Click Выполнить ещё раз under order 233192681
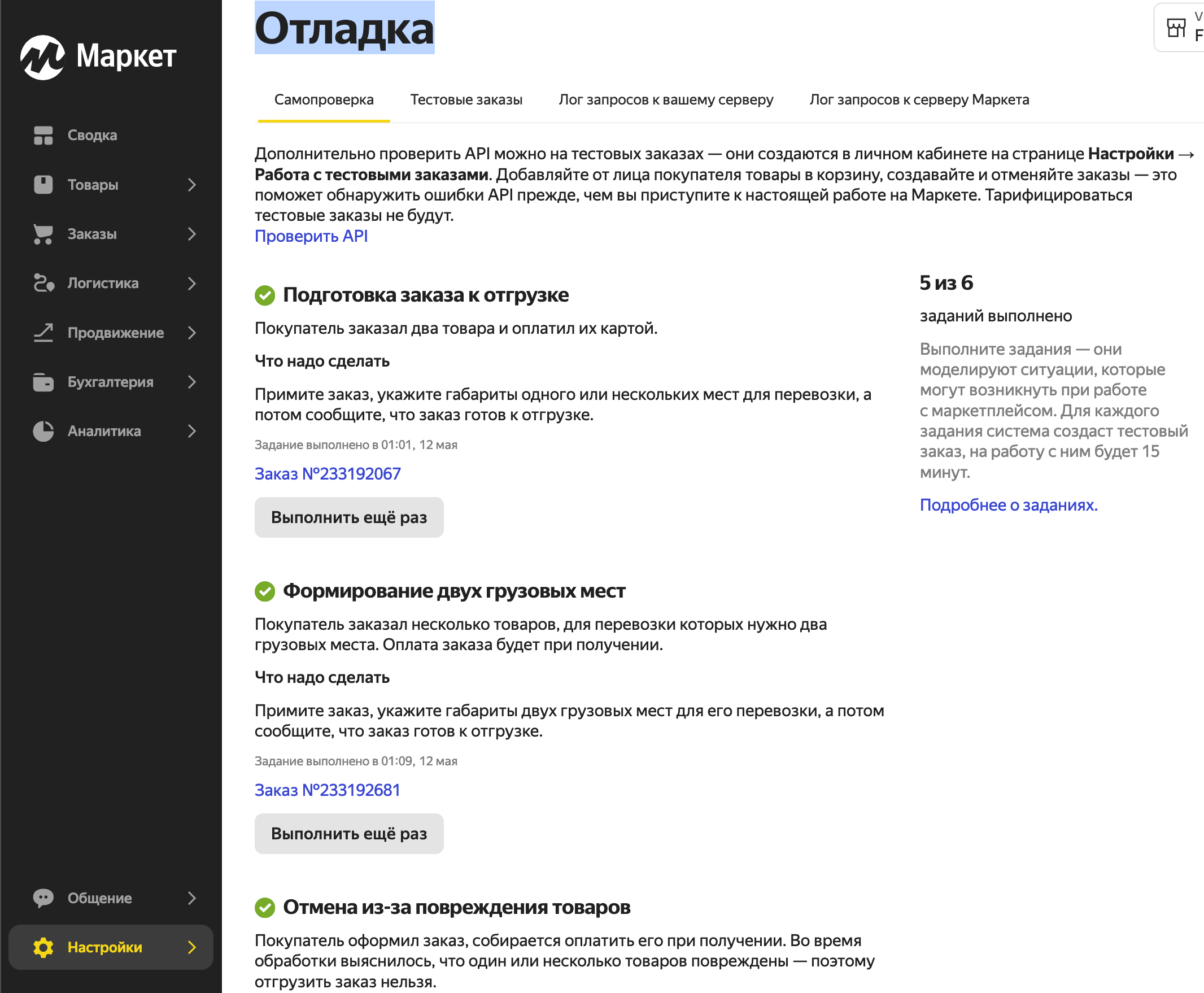The width and height of the screenshot is (1204, 993). (349, 833)
